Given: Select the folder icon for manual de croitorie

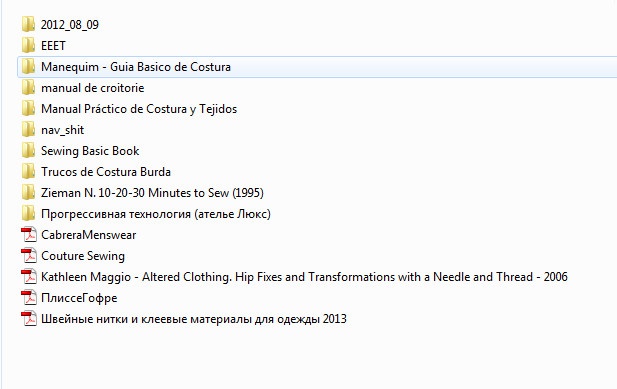Looking at the screenshot, I should coord(28,88).
